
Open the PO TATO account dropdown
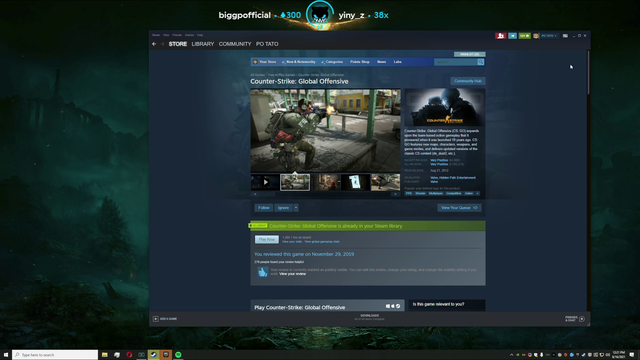click(549, 36)
